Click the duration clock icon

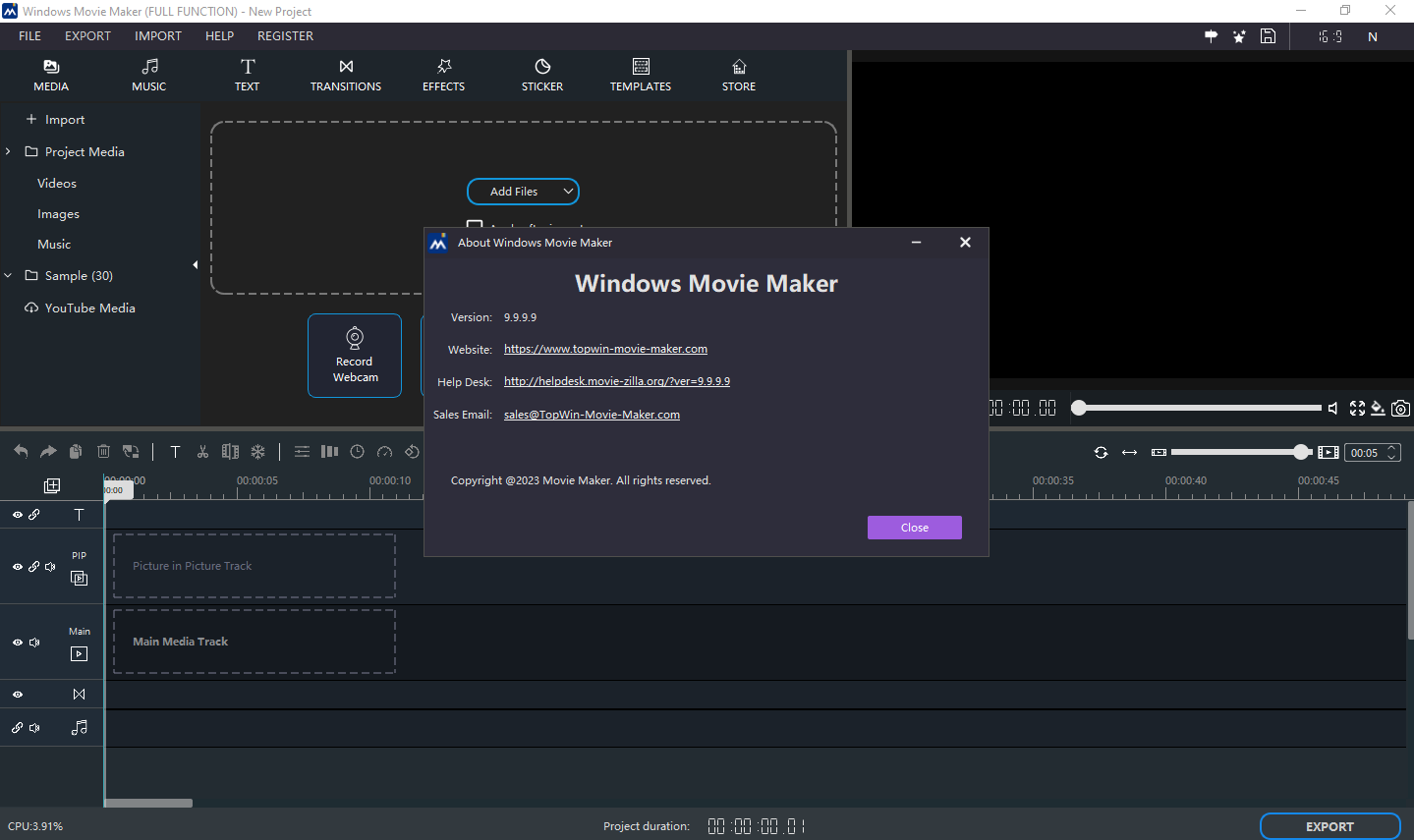coord(358,452)
